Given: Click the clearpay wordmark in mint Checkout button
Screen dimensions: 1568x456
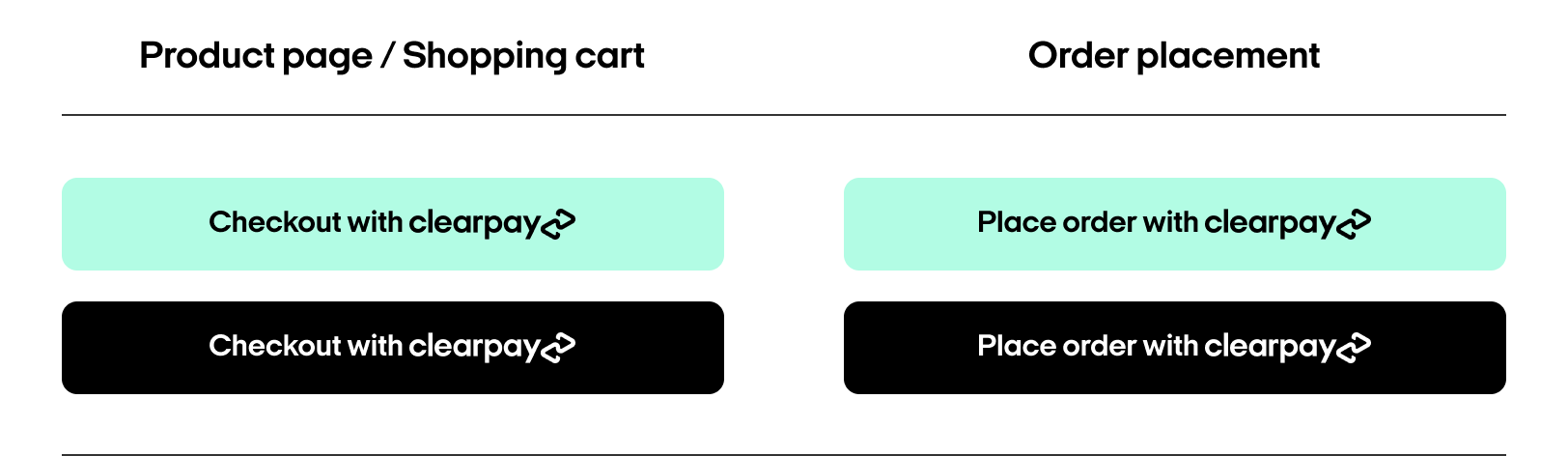Looking at the screenshot, I should [473, 223].
